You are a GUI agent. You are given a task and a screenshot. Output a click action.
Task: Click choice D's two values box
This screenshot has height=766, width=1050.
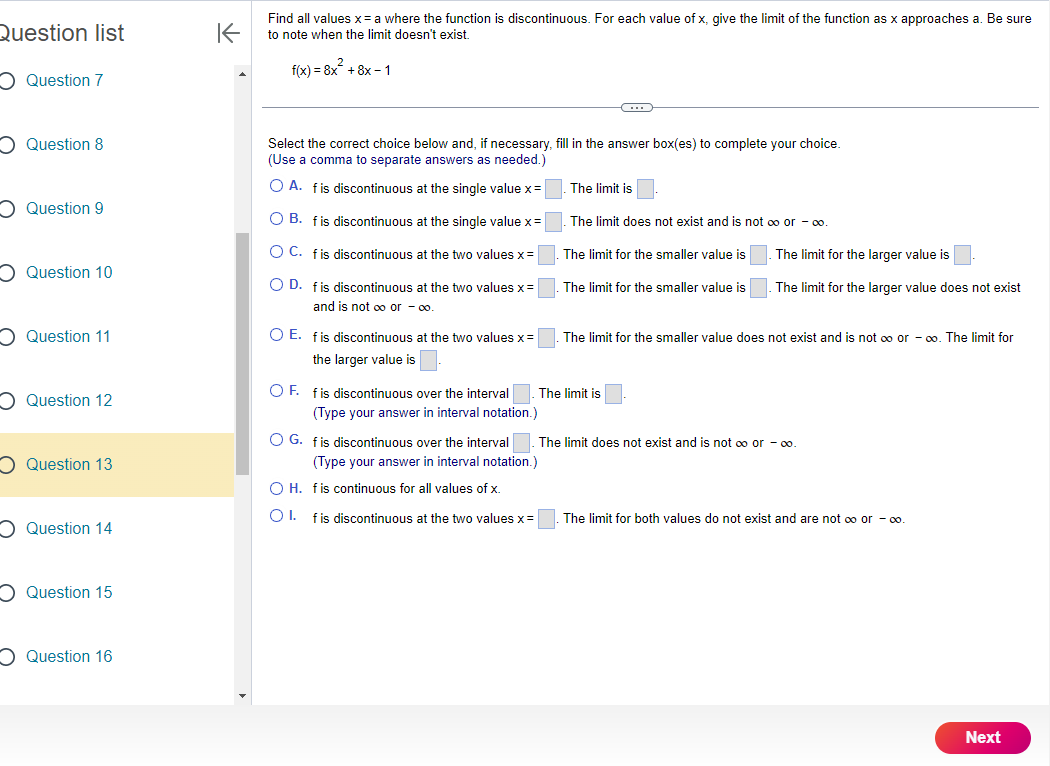(546, 288)
